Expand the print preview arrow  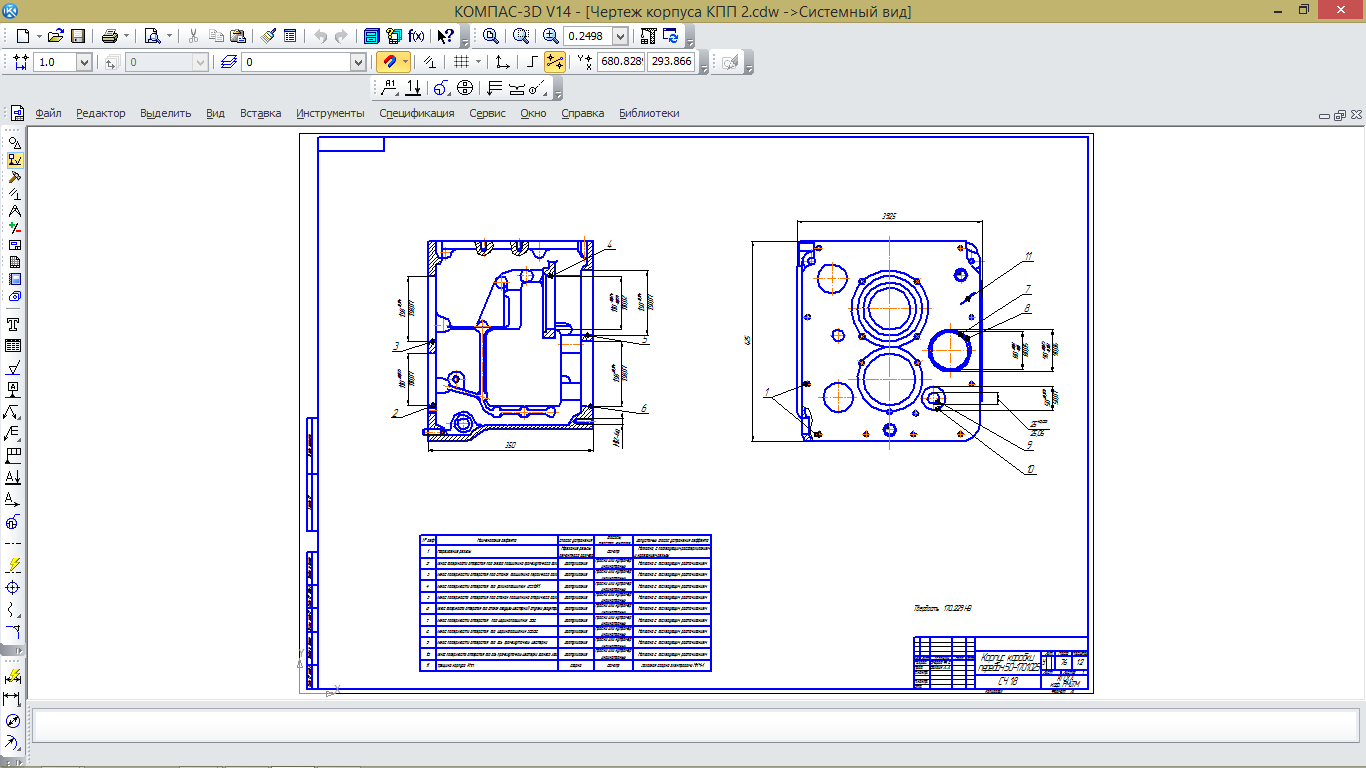pyautogui.click(x=169, y=35)
